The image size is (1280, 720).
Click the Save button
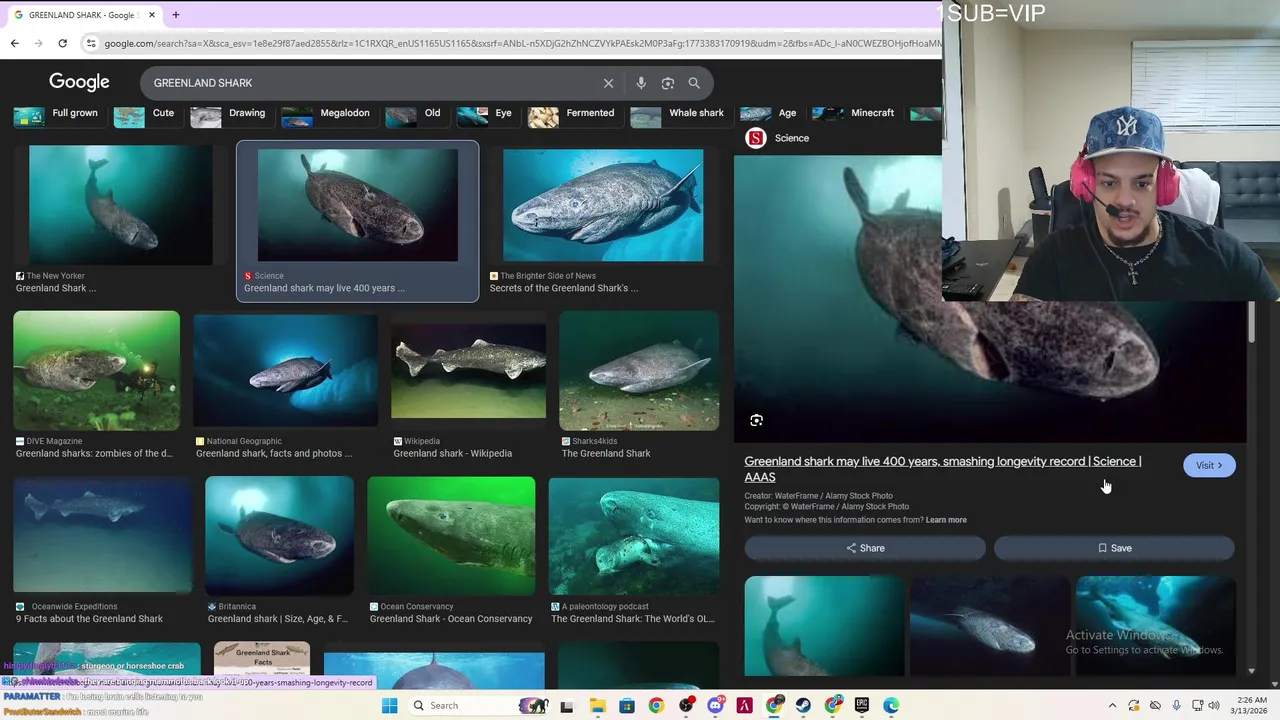tap(1114, 548)
